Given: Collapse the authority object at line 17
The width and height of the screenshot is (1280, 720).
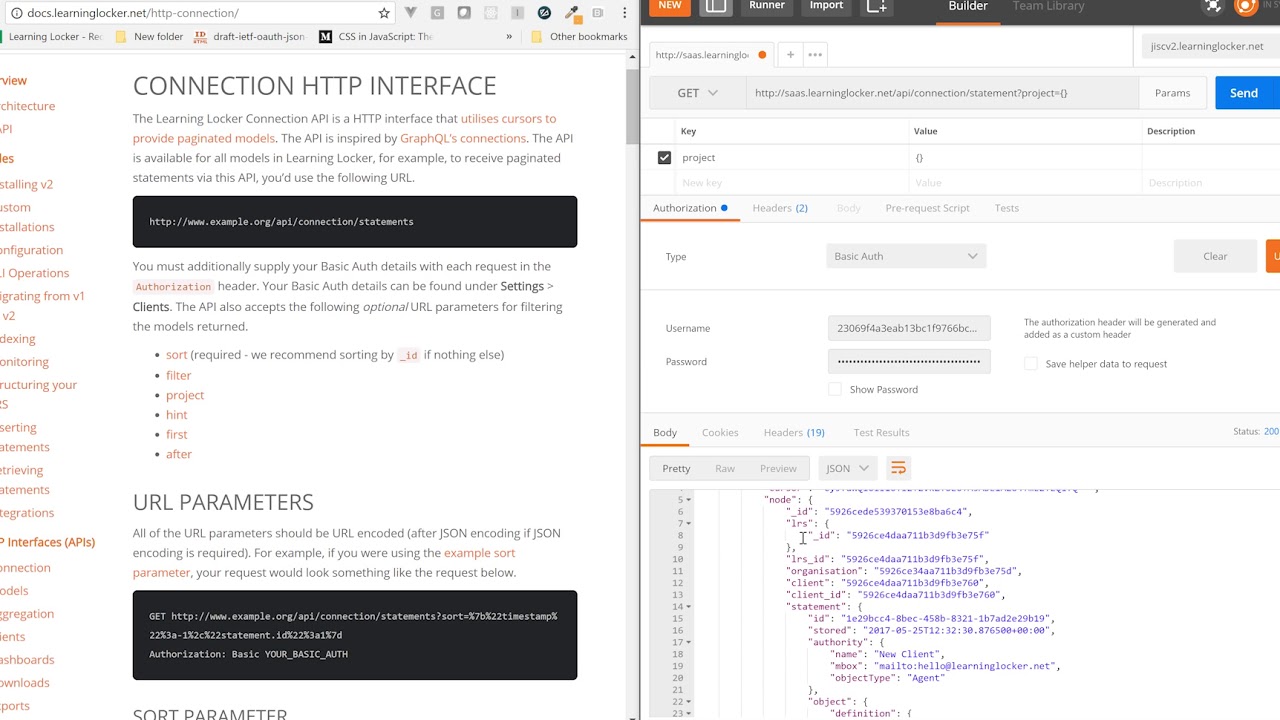Looking at the screenshot, I should pos(688,642).
